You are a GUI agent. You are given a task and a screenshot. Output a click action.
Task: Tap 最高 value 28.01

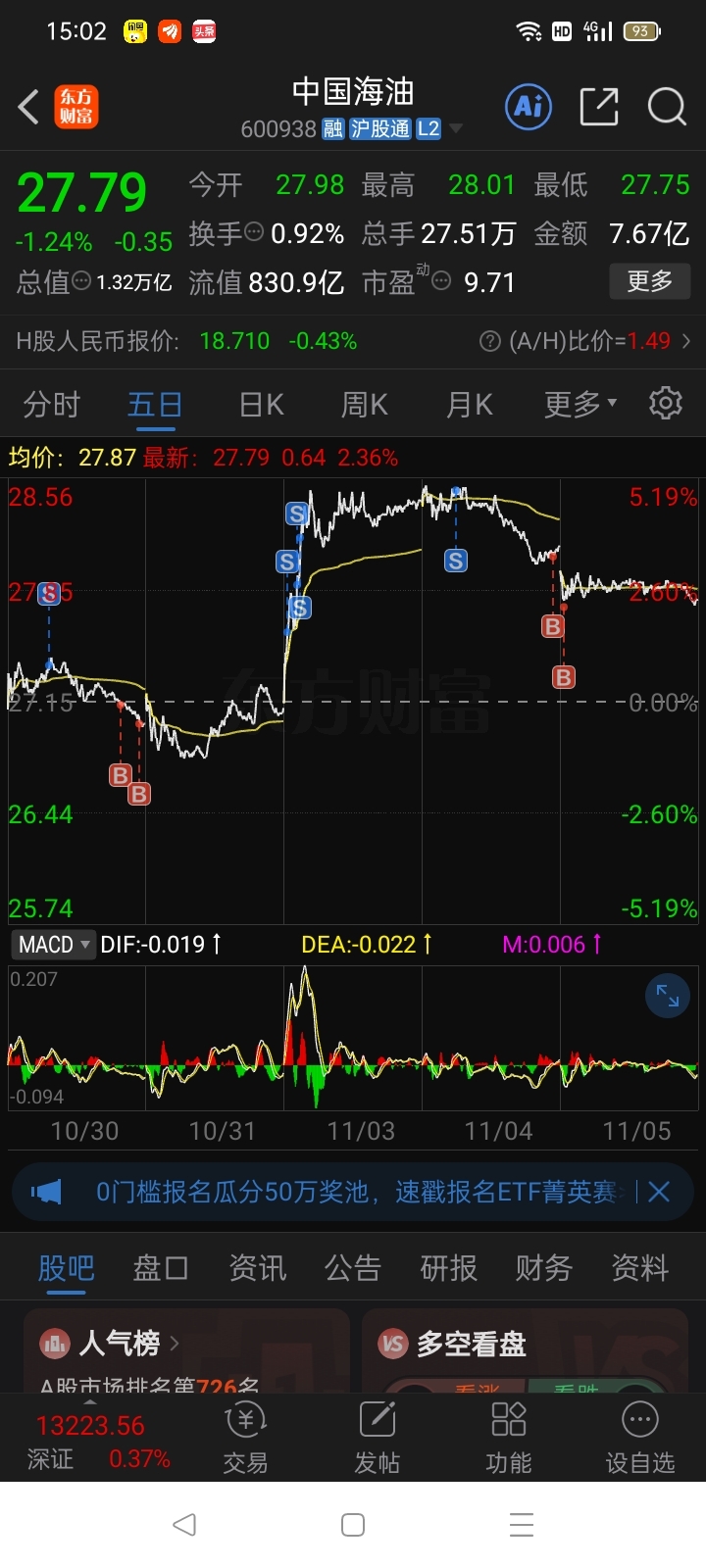pos(481,185)
